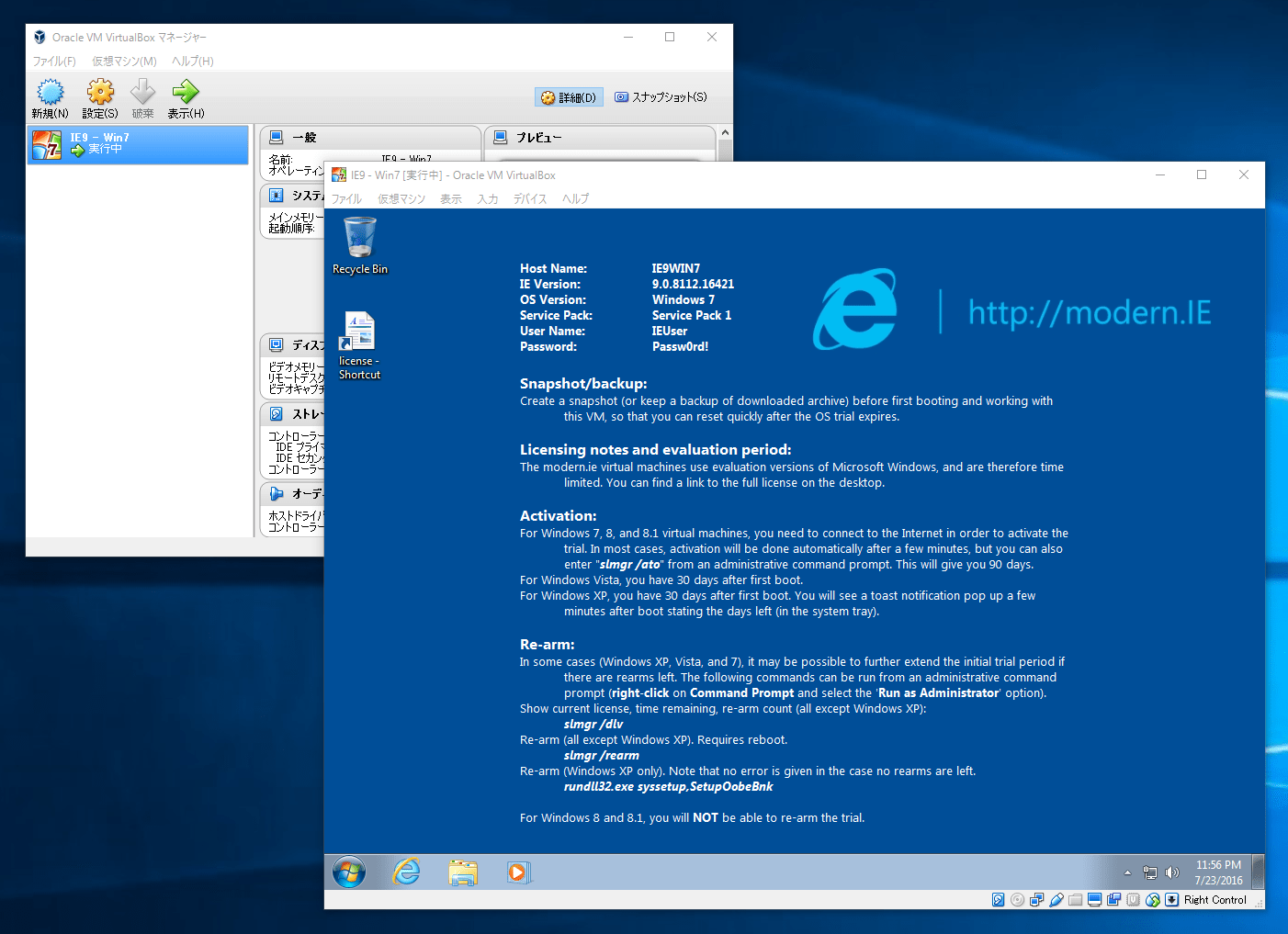1288x934 pixels.
Task: Open VM Settings (設定) from the toolbar
Action: click(100, 98)
